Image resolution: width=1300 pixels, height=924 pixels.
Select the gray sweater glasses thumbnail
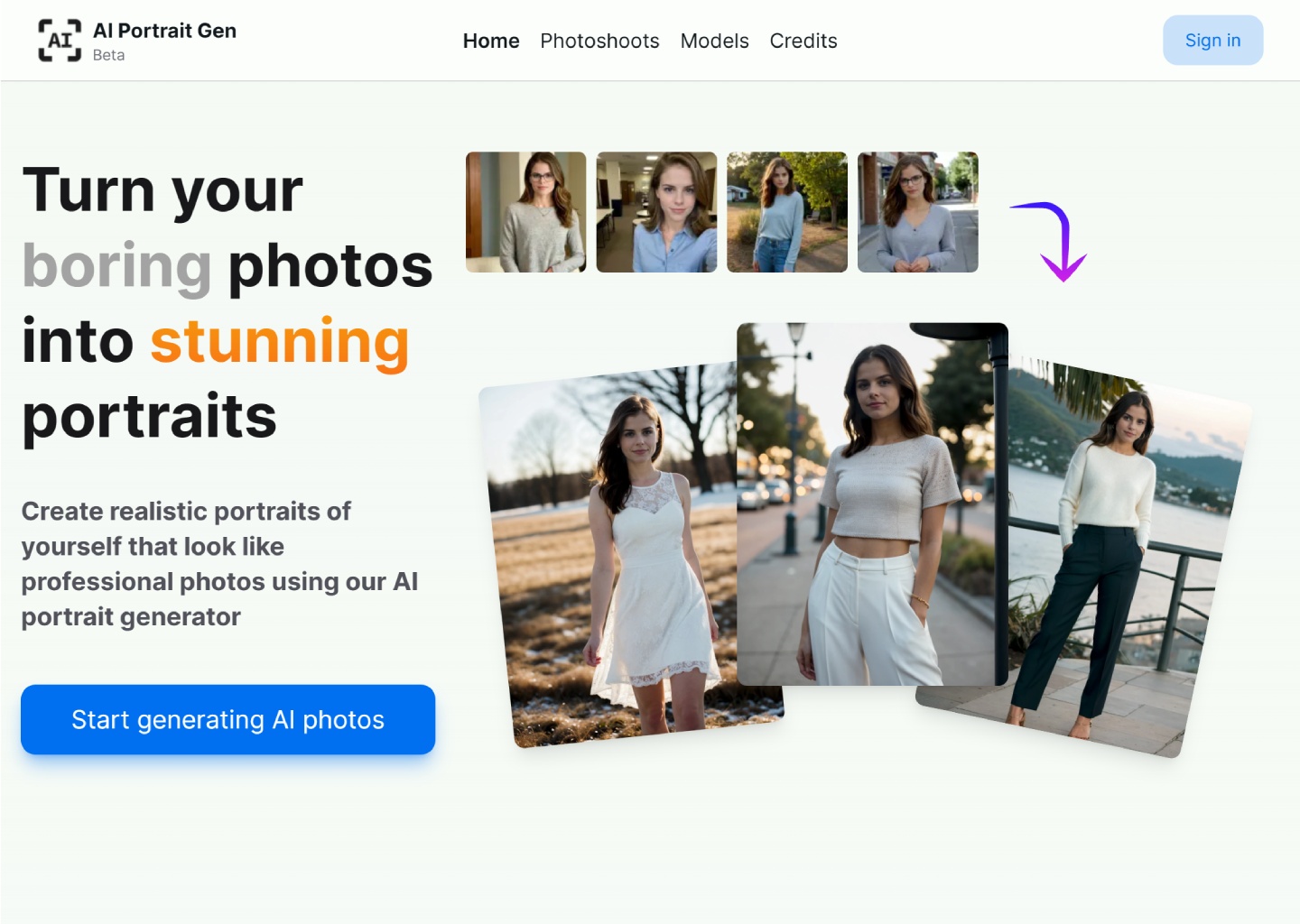tap(526, 212)
